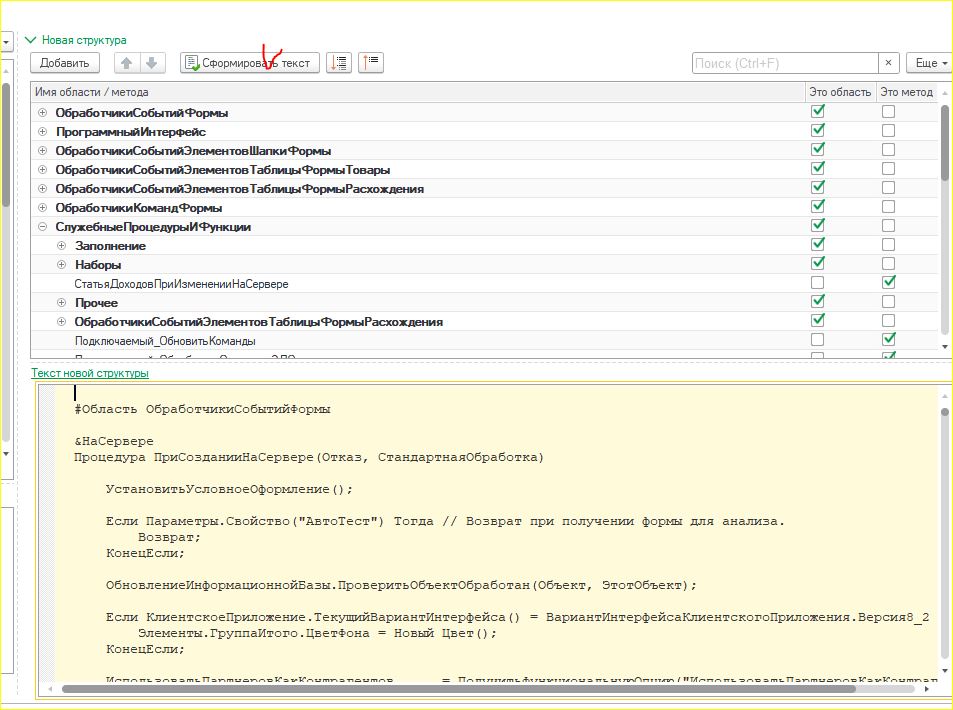Click the '&НаСервере' directive in the code
This screenshot has width=953, height=710.
[114, 441]
